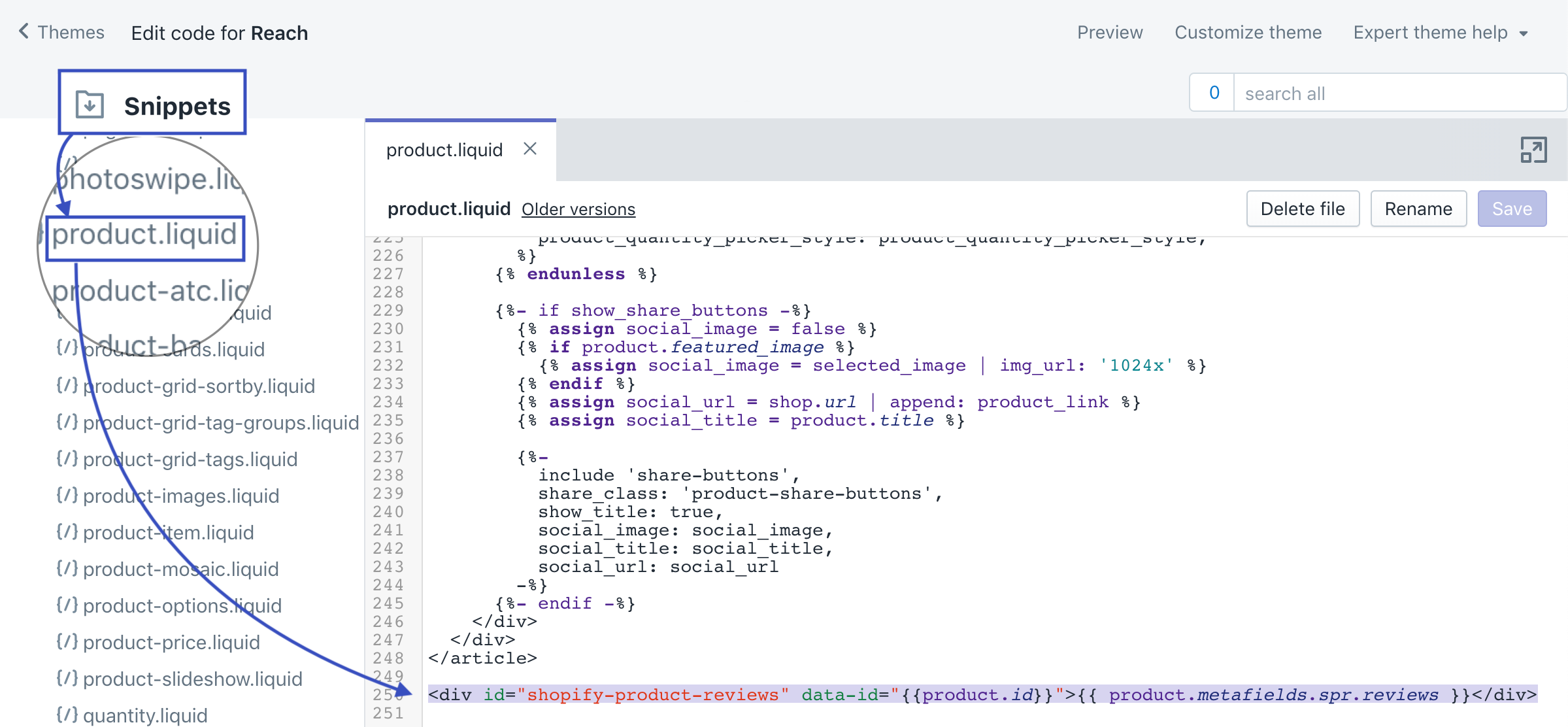This screenshot has width=1568, height=727.
Task: Click the 'assign social_url' code line
Action: [829, 402]
